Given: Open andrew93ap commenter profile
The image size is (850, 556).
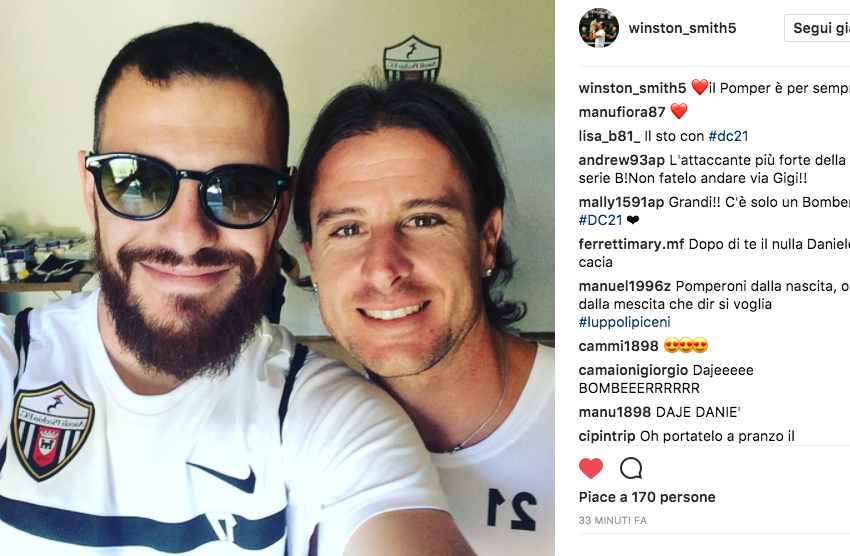Looking at the screenshot, I should click(622, 160).
